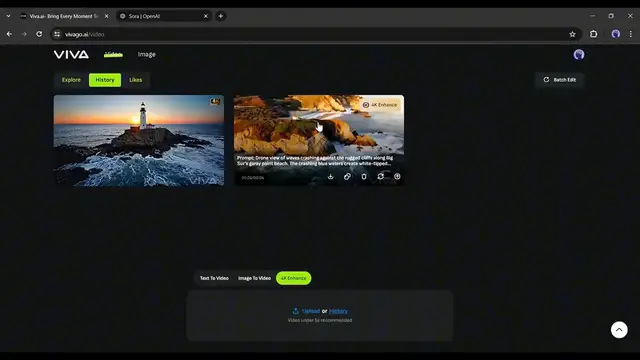The width and height of the screenshot is (640, 360).
Task: Open the tab search dropdown arrow
Action: 9,16
